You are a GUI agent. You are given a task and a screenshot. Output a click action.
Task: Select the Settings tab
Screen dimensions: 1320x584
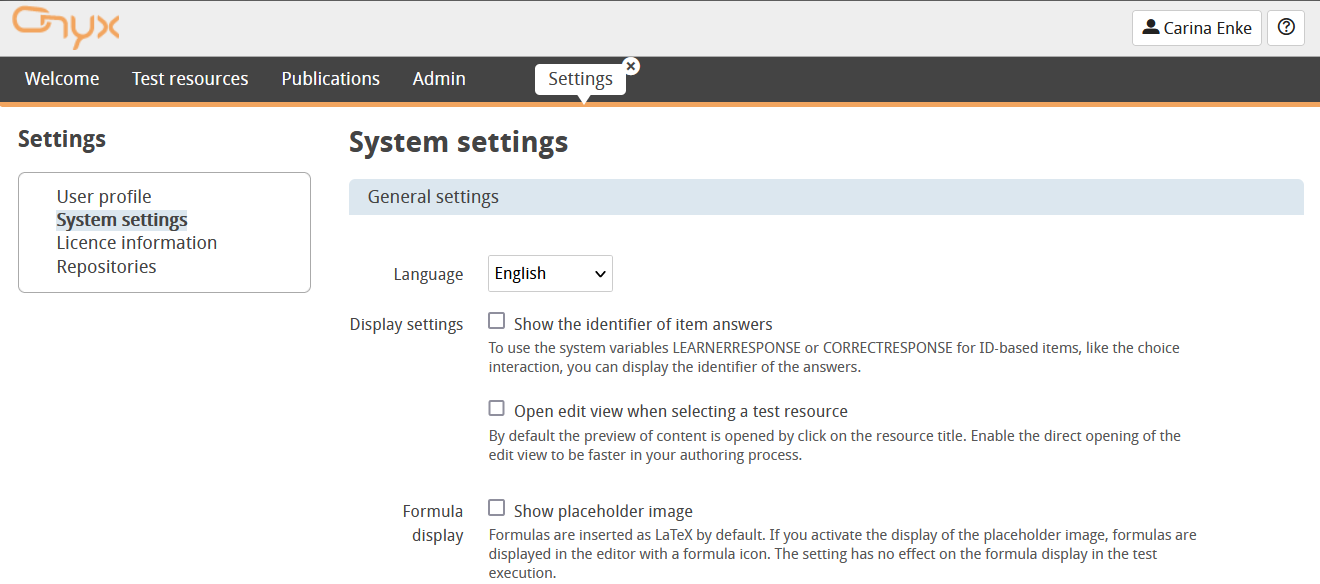580,80
